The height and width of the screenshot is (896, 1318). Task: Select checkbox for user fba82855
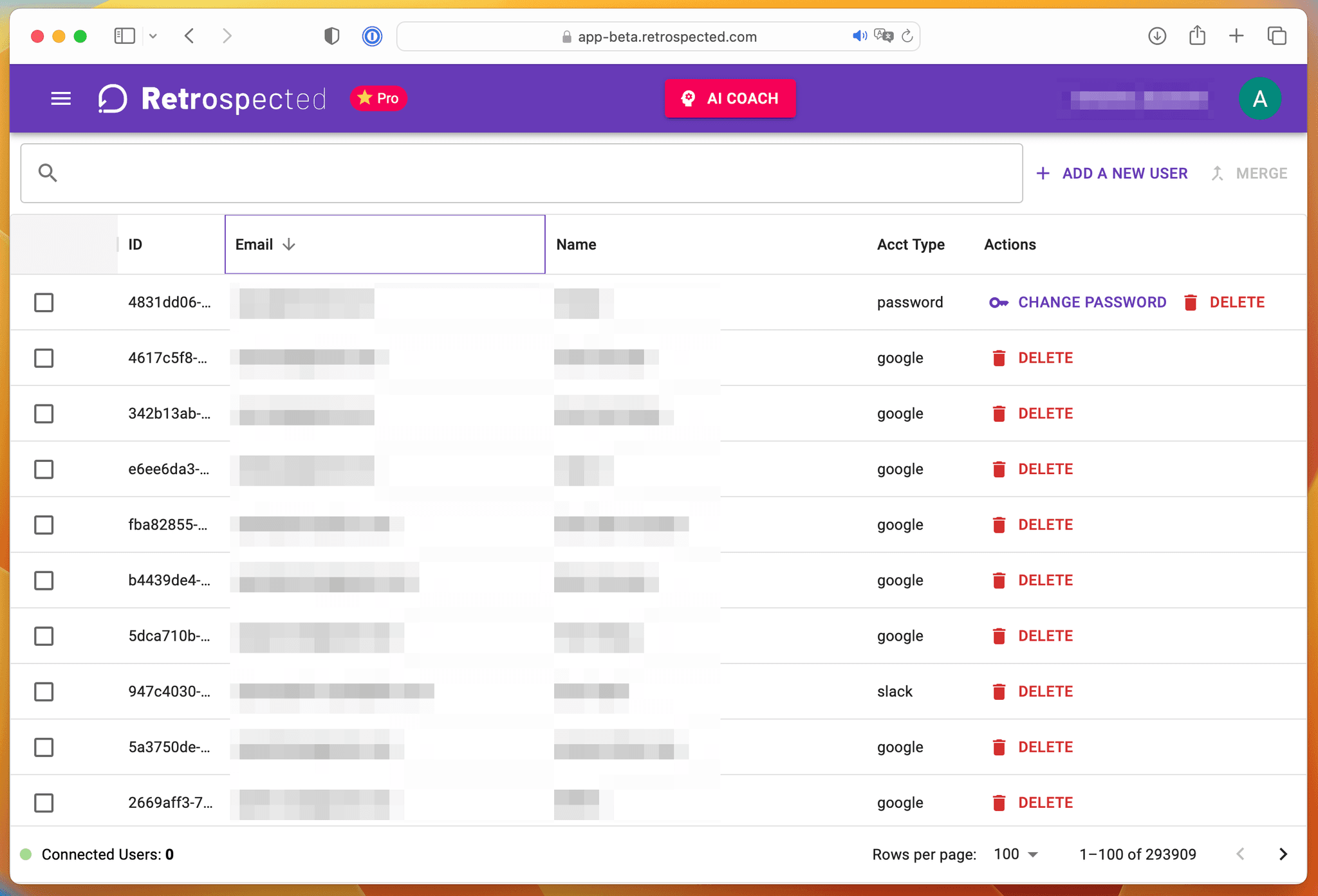coord(44,525)
